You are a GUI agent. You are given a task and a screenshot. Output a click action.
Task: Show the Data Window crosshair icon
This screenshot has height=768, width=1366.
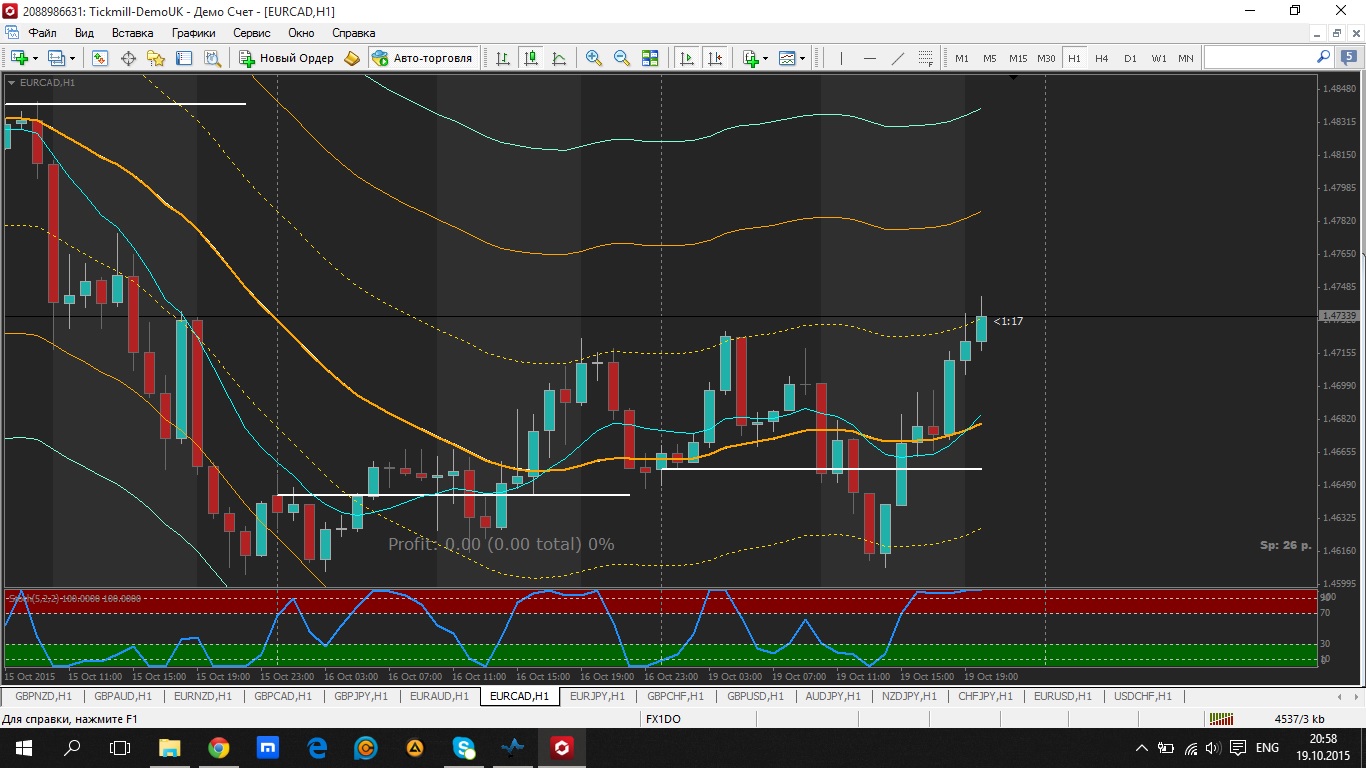pyautogui.click(x=128, y=58)
